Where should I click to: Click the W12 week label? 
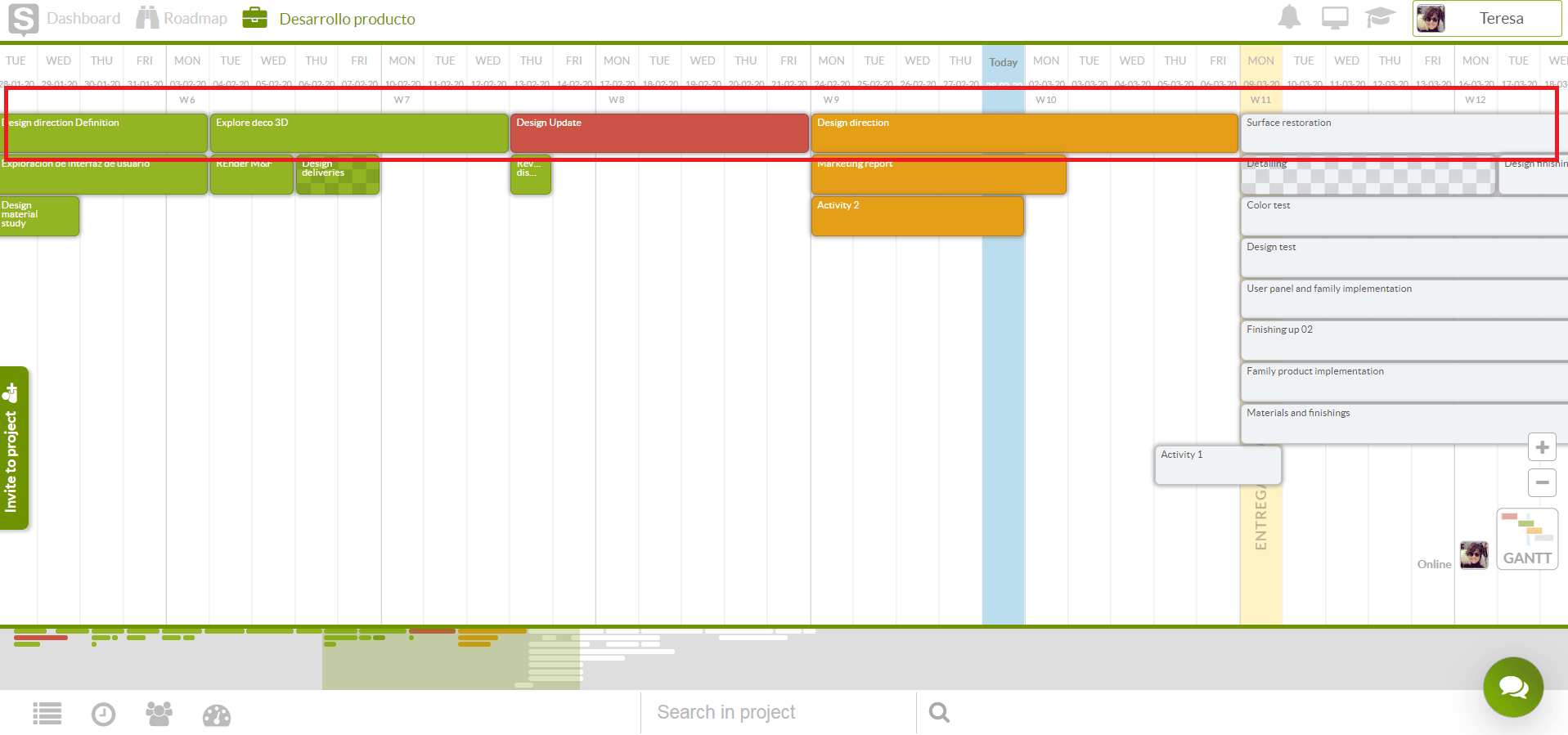point(1476,100)
